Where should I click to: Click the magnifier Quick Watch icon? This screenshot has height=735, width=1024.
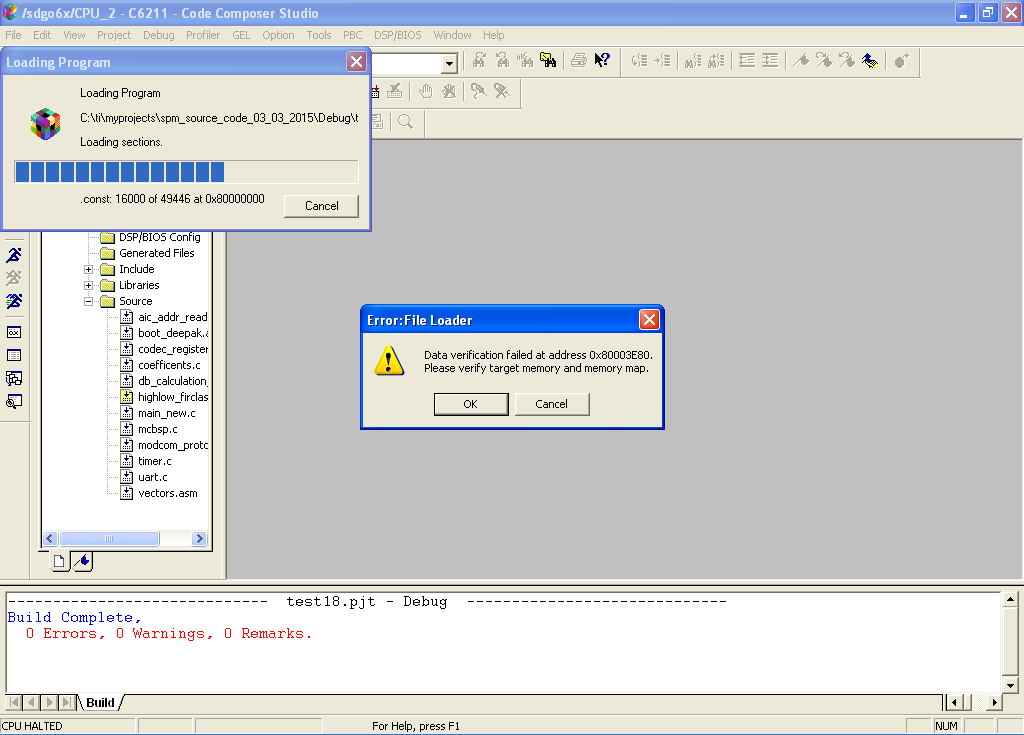[406, 122]
